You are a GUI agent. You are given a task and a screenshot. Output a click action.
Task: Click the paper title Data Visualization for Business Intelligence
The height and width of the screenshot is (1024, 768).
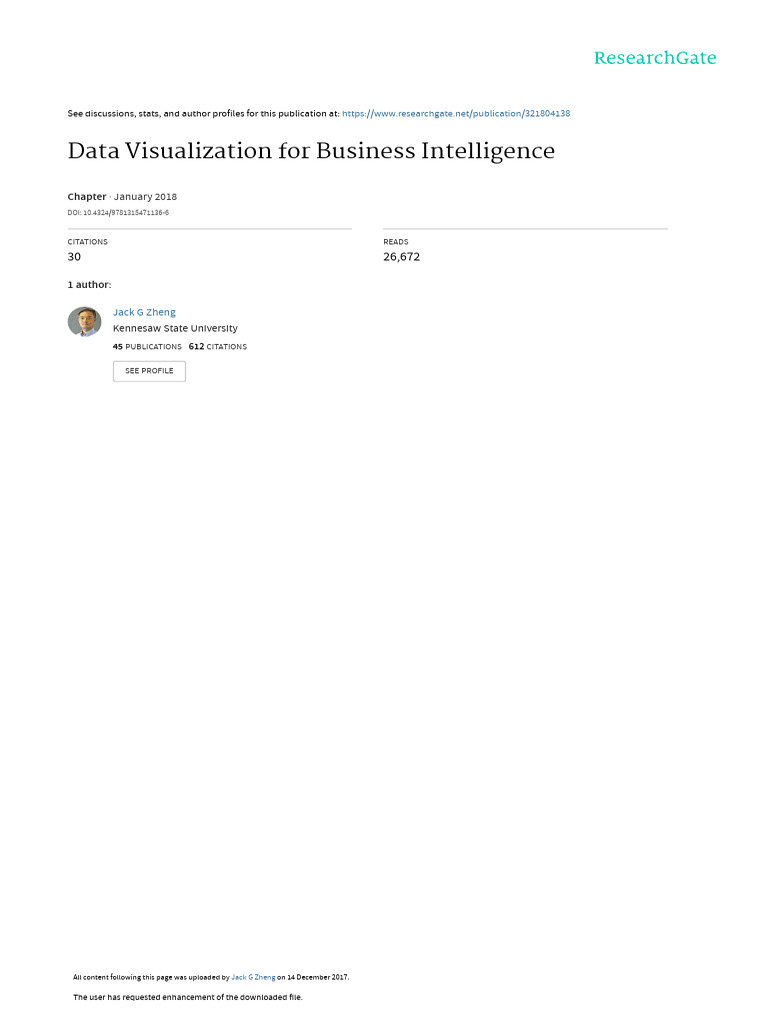(311, 152)
